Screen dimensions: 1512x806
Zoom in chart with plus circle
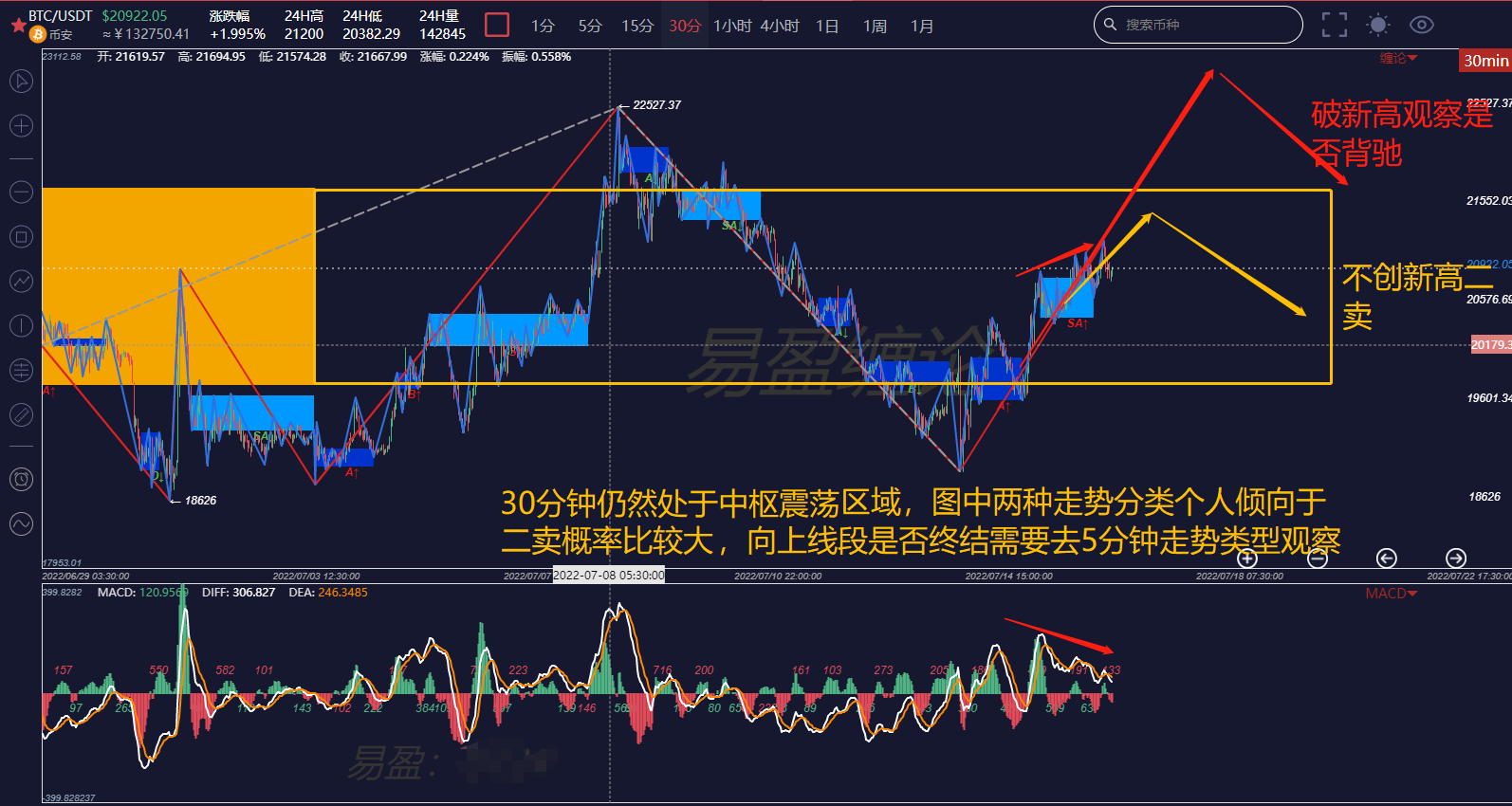point(1247,559)
